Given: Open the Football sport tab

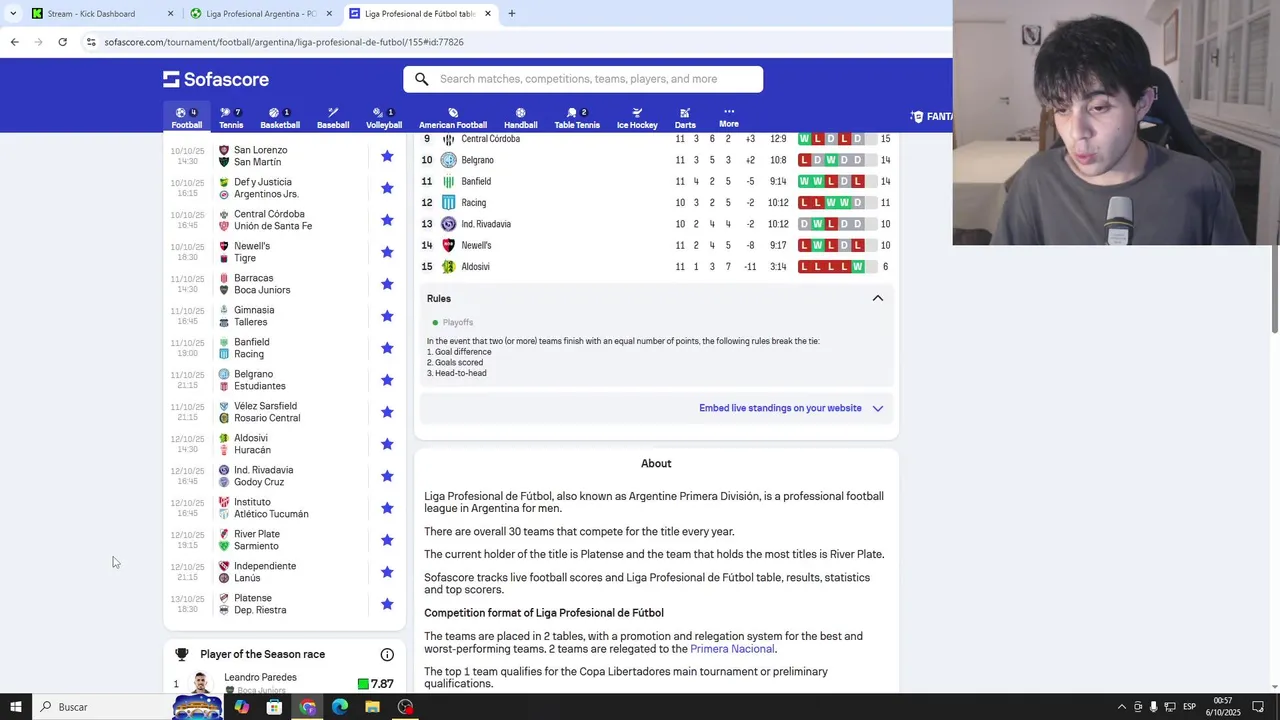Looking at the screenshot, I should pos(186,118).
